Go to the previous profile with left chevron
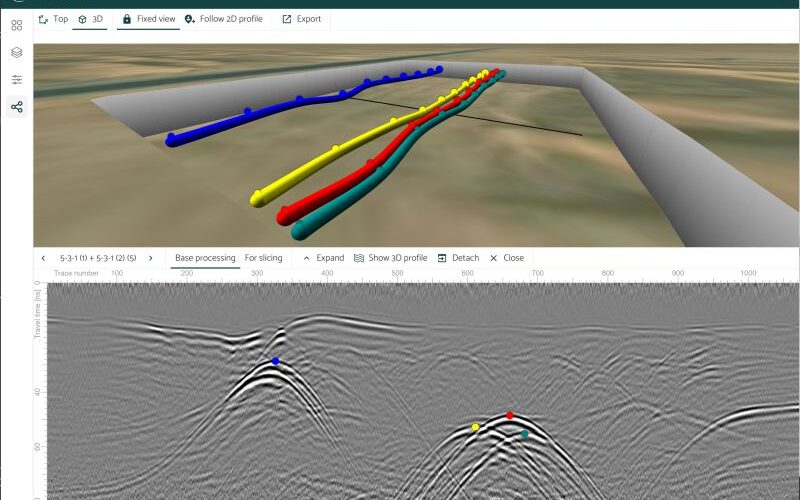This screenshot has width=800, height=500. pos(43,258)
